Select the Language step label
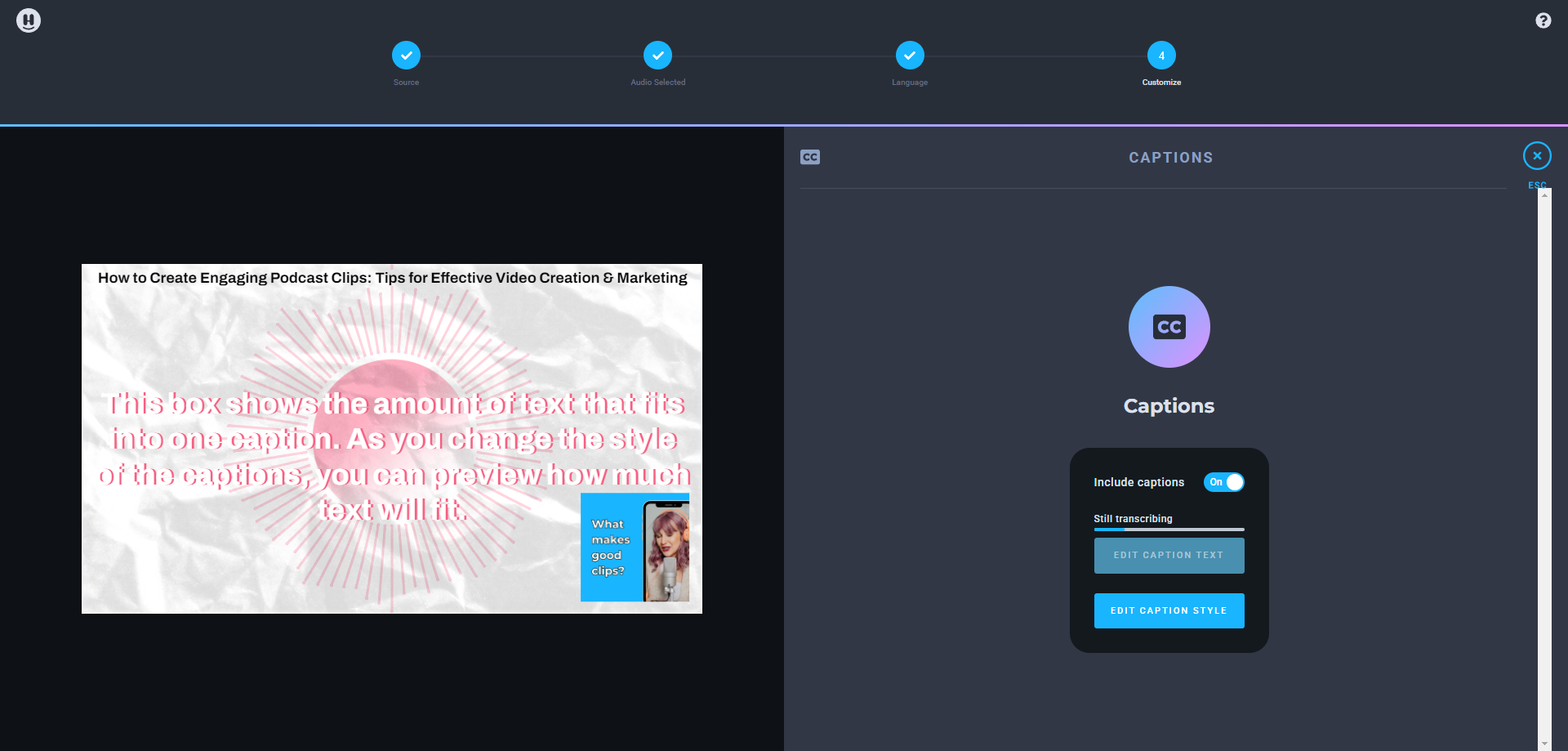This screenshot has height=751, width=1568. (x=910, y=83)
